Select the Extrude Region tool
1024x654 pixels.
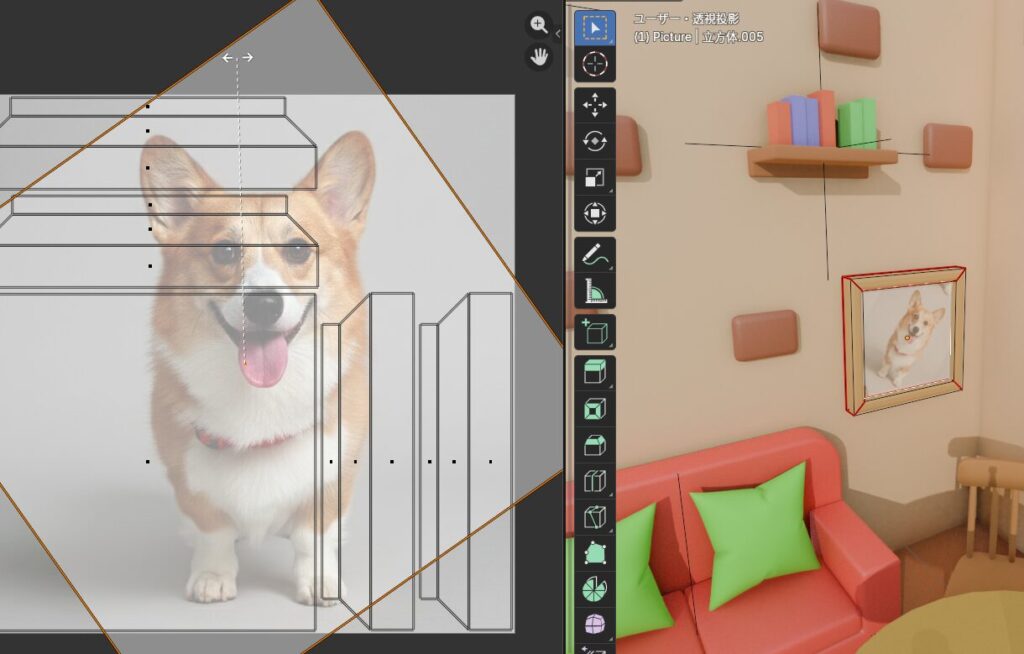(595, 372)
